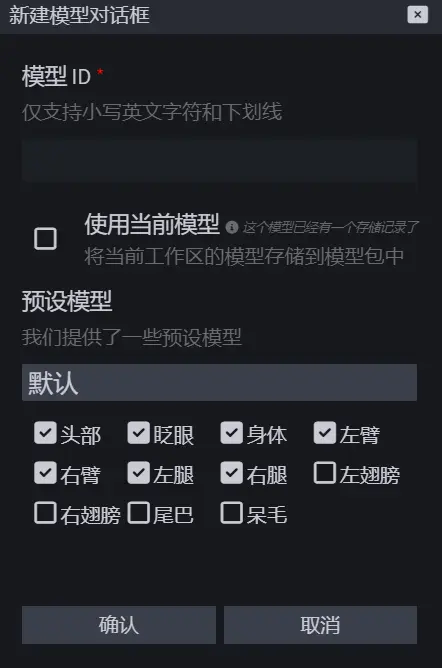Deselect the 左腿 checkbox
Viewport: 442px width, 668px height.
(138, 473)
